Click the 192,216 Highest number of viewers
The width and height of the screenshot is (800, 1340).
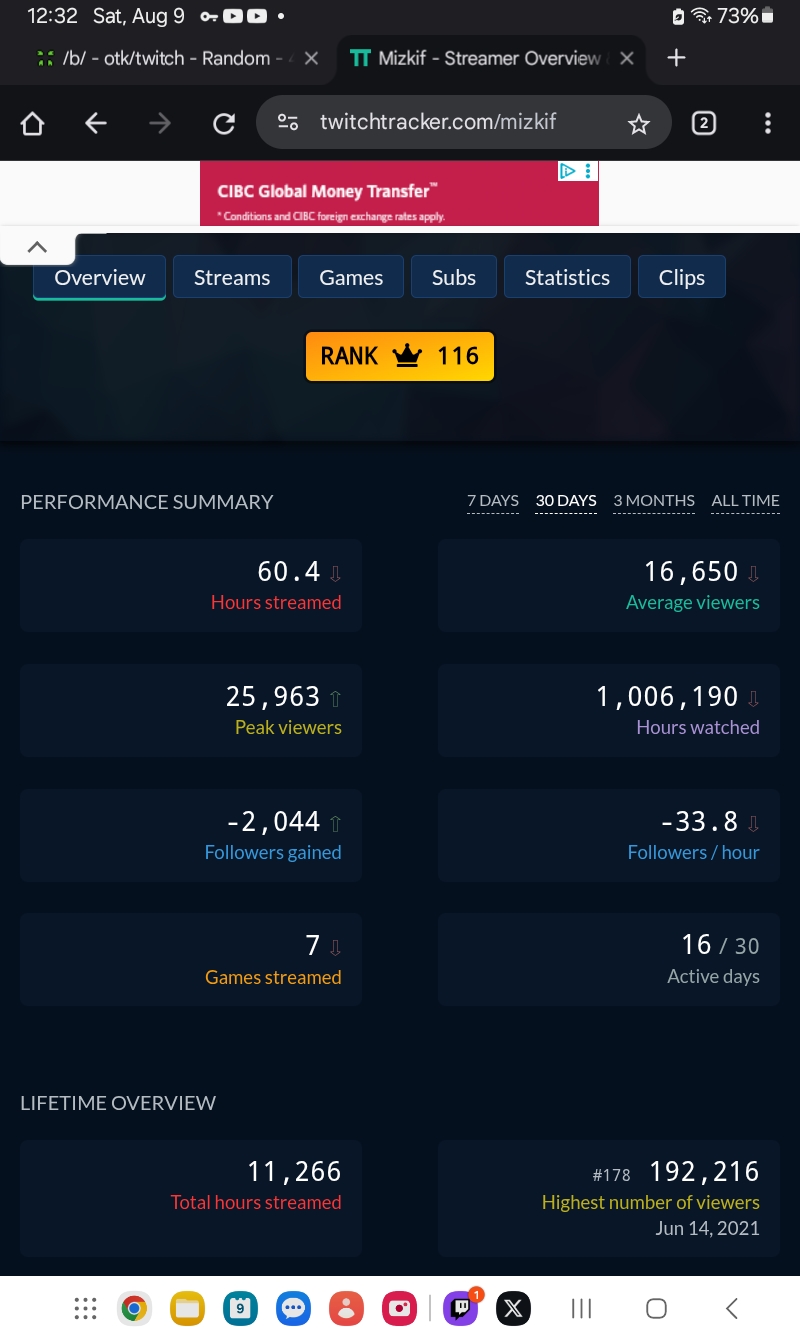click(x=705, y=1171)
